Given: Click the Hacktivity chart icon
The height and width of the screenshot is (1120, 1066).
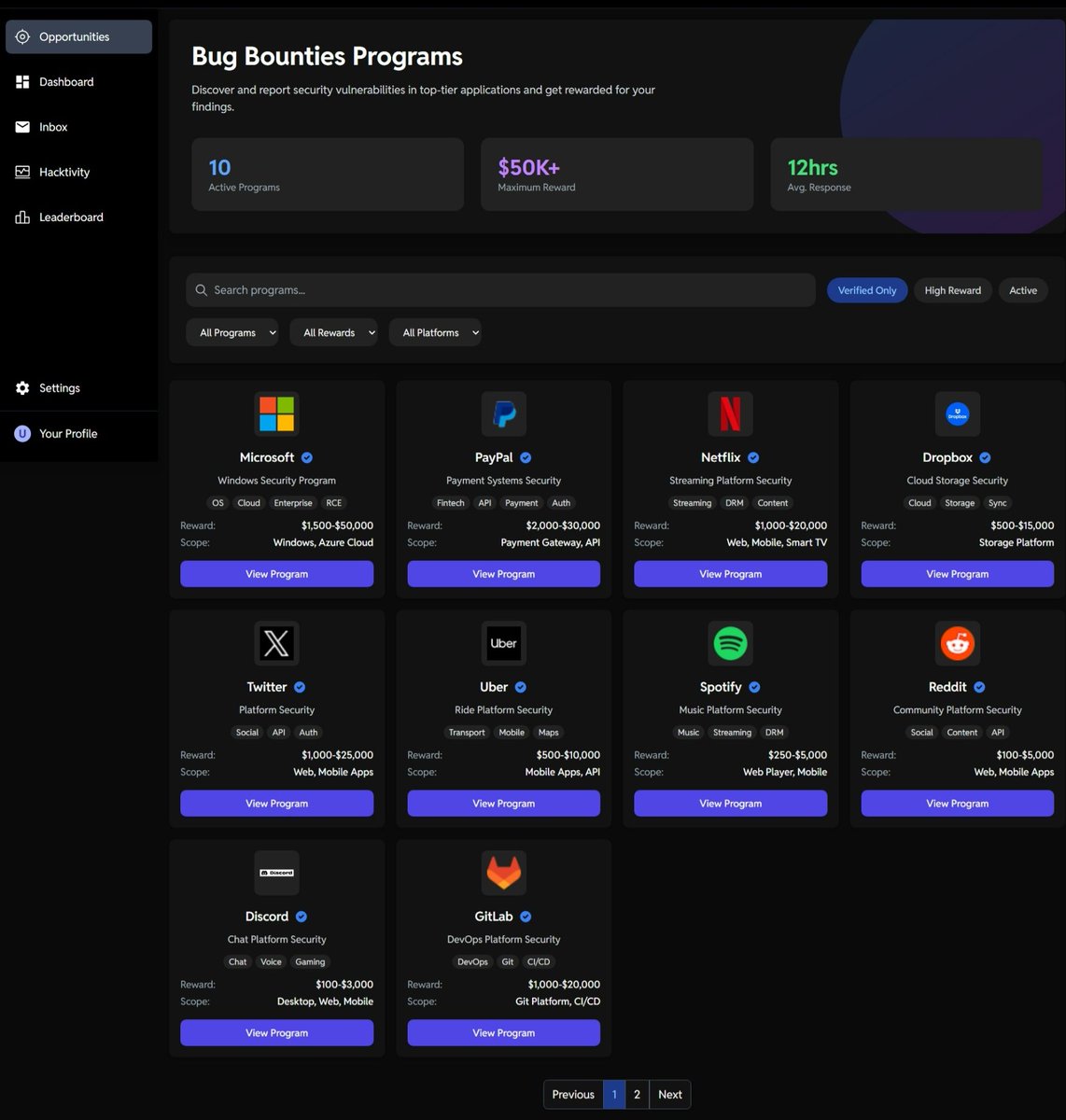Looking at the screenshot, I should pyautogui.click(x=22, y=172).
